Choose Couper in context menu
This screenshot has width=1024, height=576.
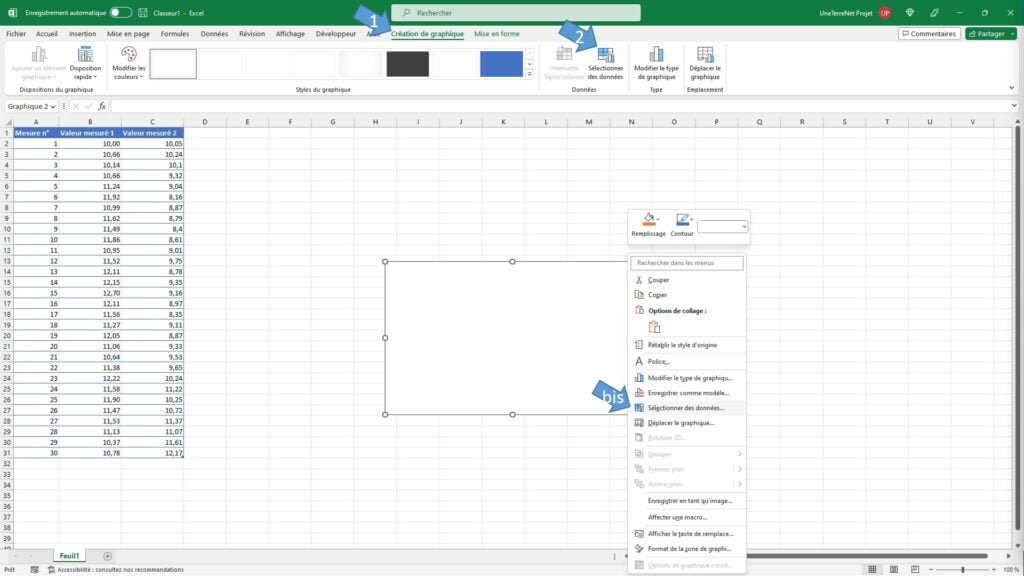pyautogui.click(x=686, y=280)
